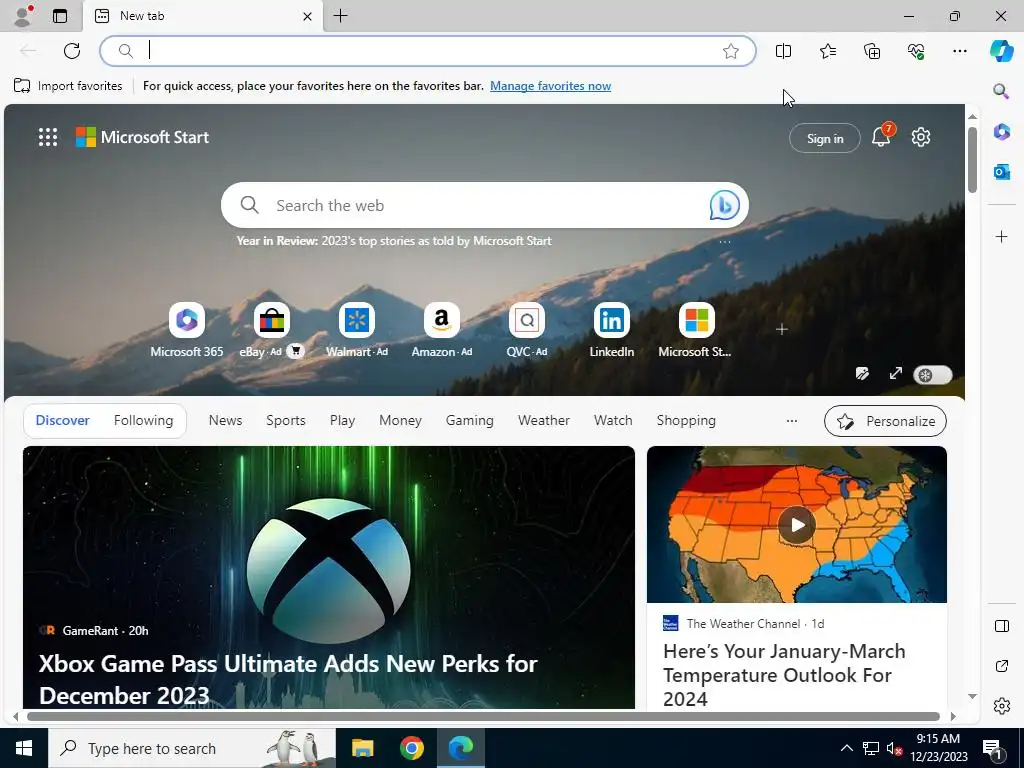Viewport: 1024px width, 768px height.
Task: Toggle the snowflake holiday theme switch
Action: 933,375
